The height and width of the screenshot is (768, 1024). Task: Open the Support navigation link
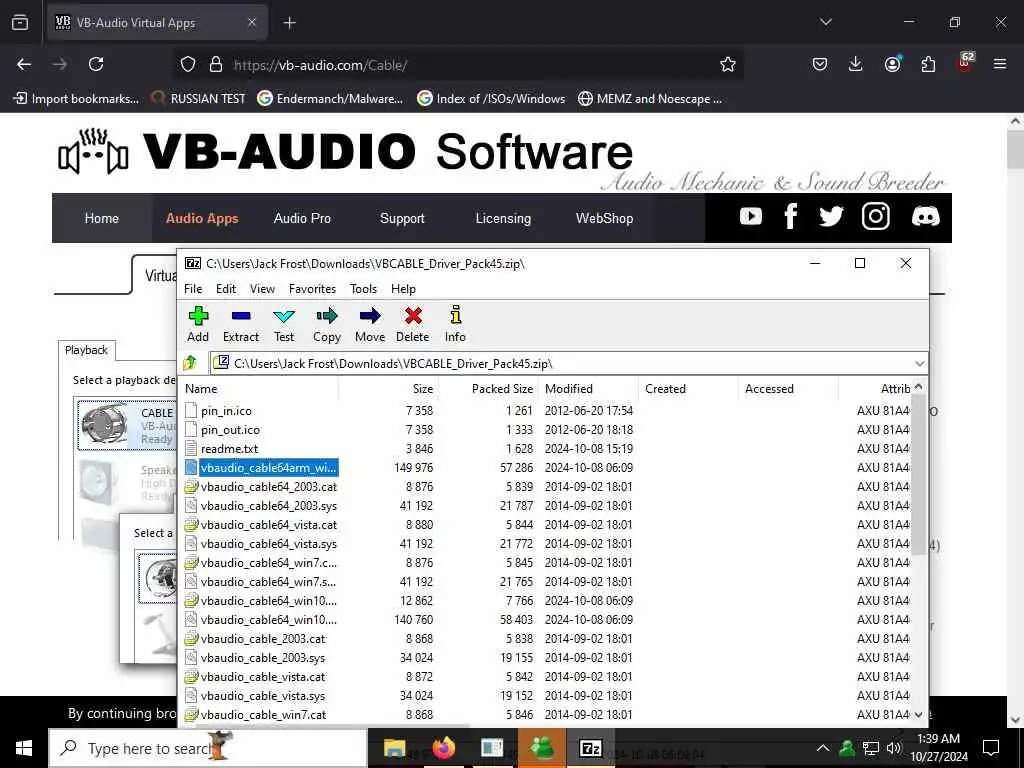(x=402, y=218)
